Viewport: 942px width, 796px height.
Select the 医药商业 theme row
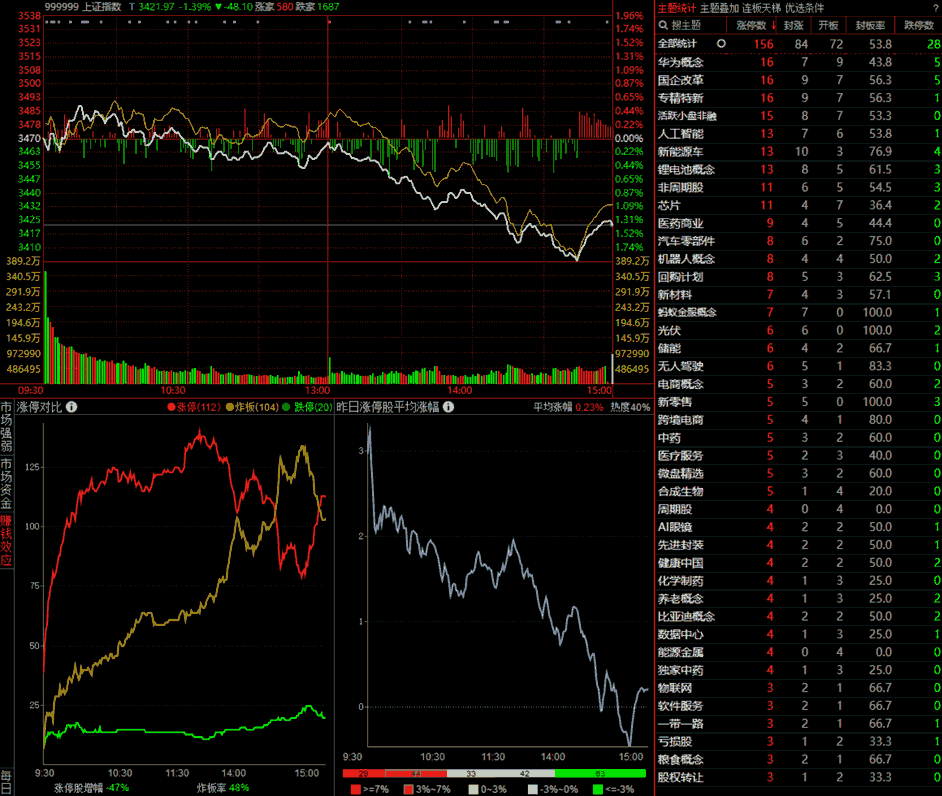click(x=799, y=223)
